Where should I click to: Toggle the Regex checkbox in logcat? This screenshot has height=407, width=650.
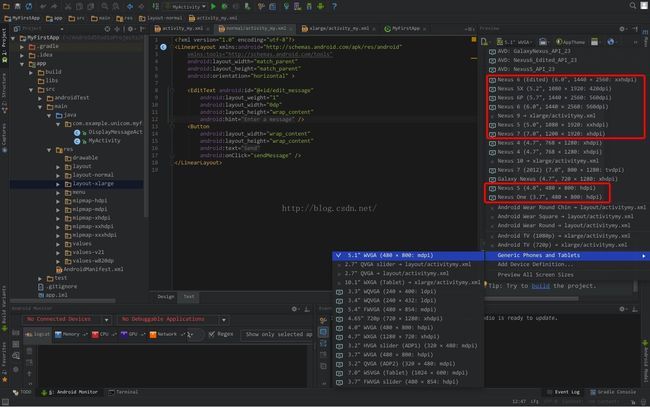click(x=212, y=334)
